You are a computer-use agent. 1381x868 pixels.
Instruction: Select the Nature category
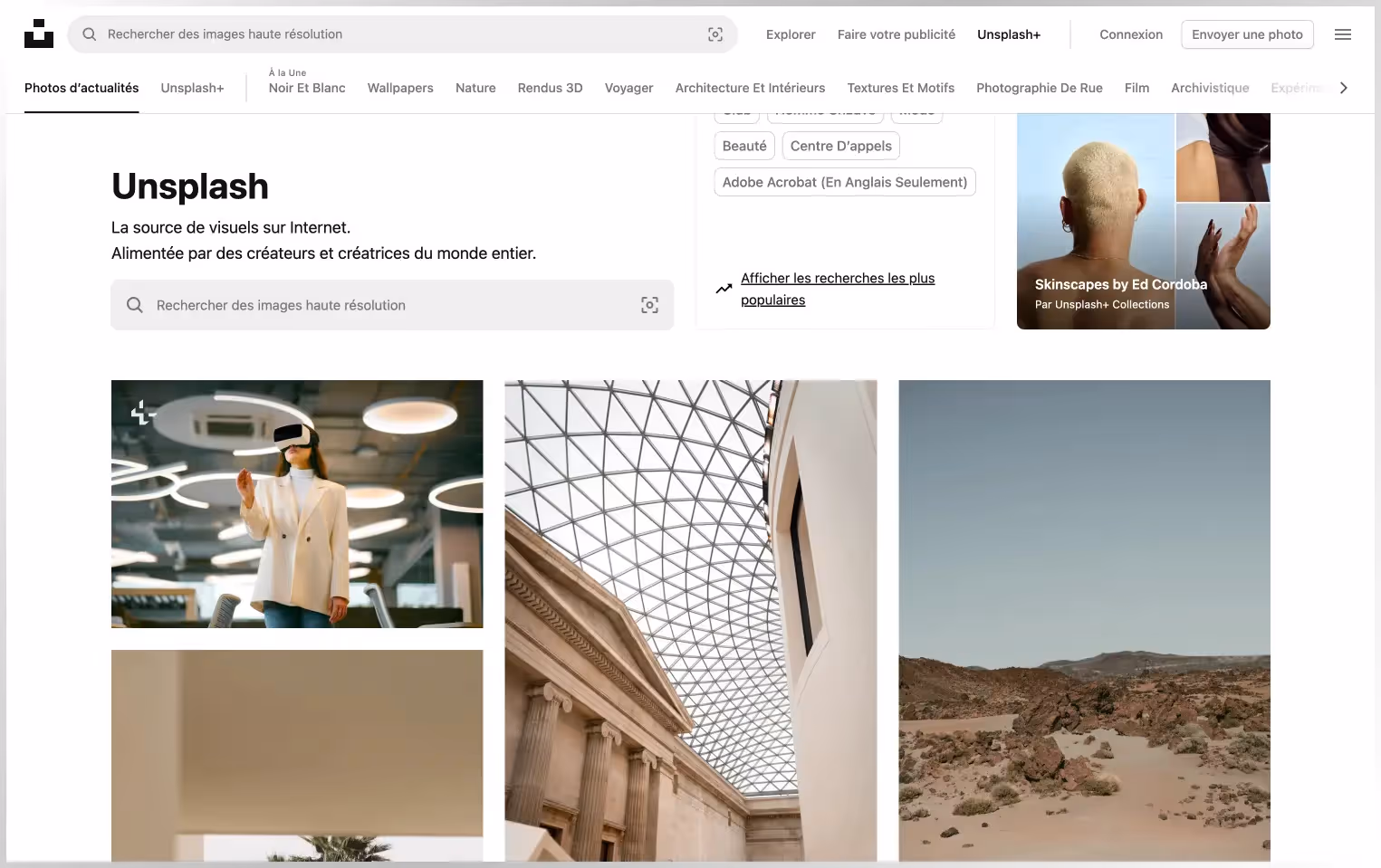475,88
